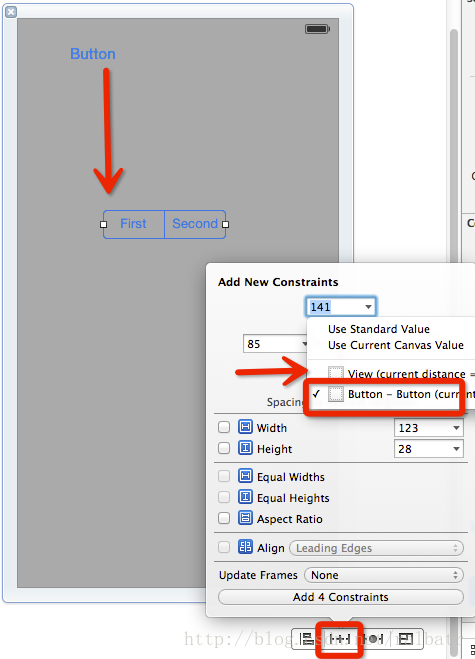The width and height of the screenshot is (475, 659).
Task: Open the Align constraints toolbar button
Action: pyautogui.click(x=306, y=639)
